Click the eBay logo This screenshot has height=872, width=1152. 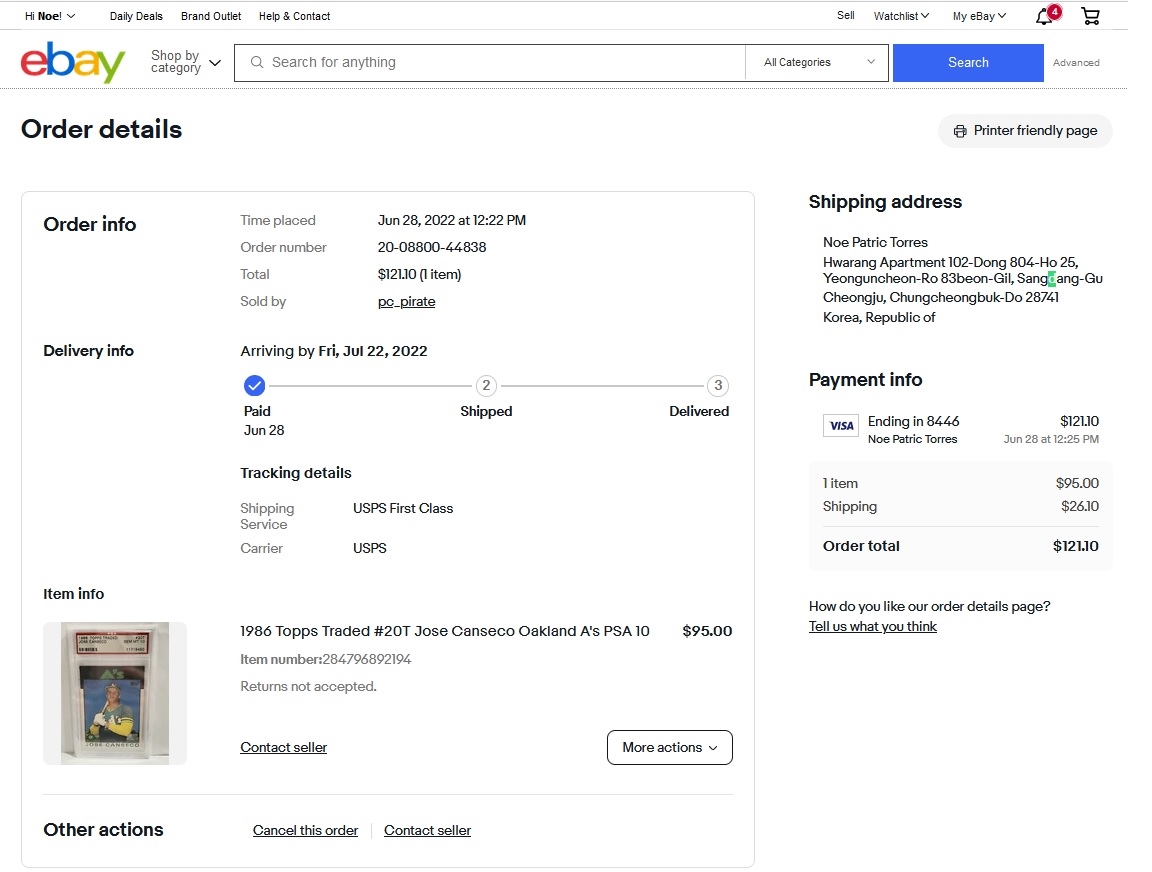[73, 62]
